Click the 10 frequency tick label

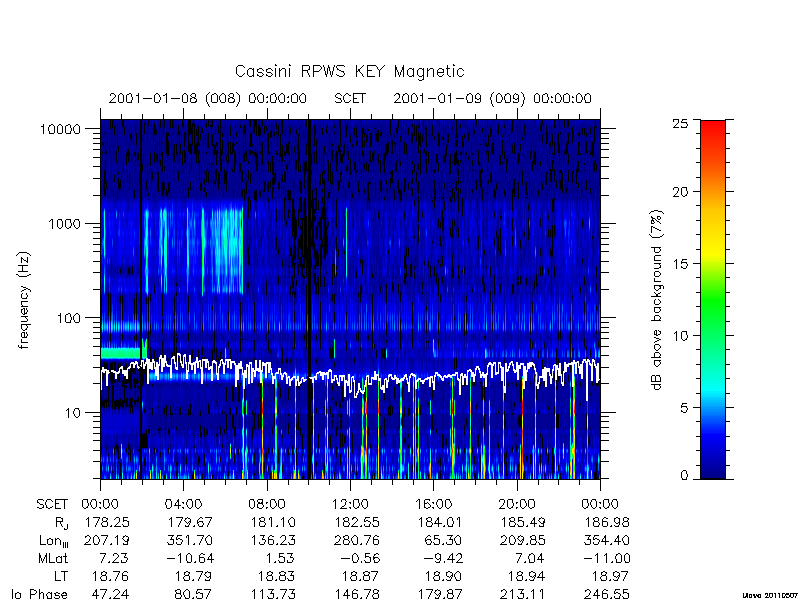pos(73,413)
